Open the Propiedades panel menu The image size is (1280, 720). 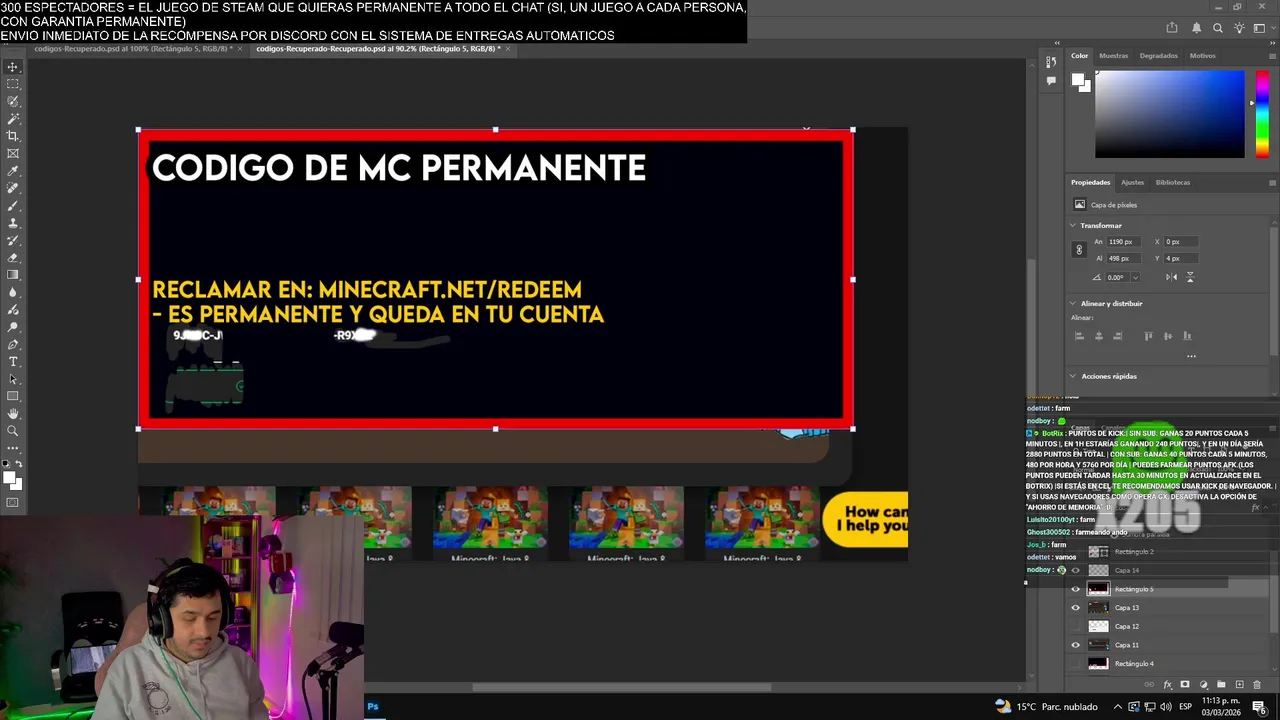tap(1272, 183)
